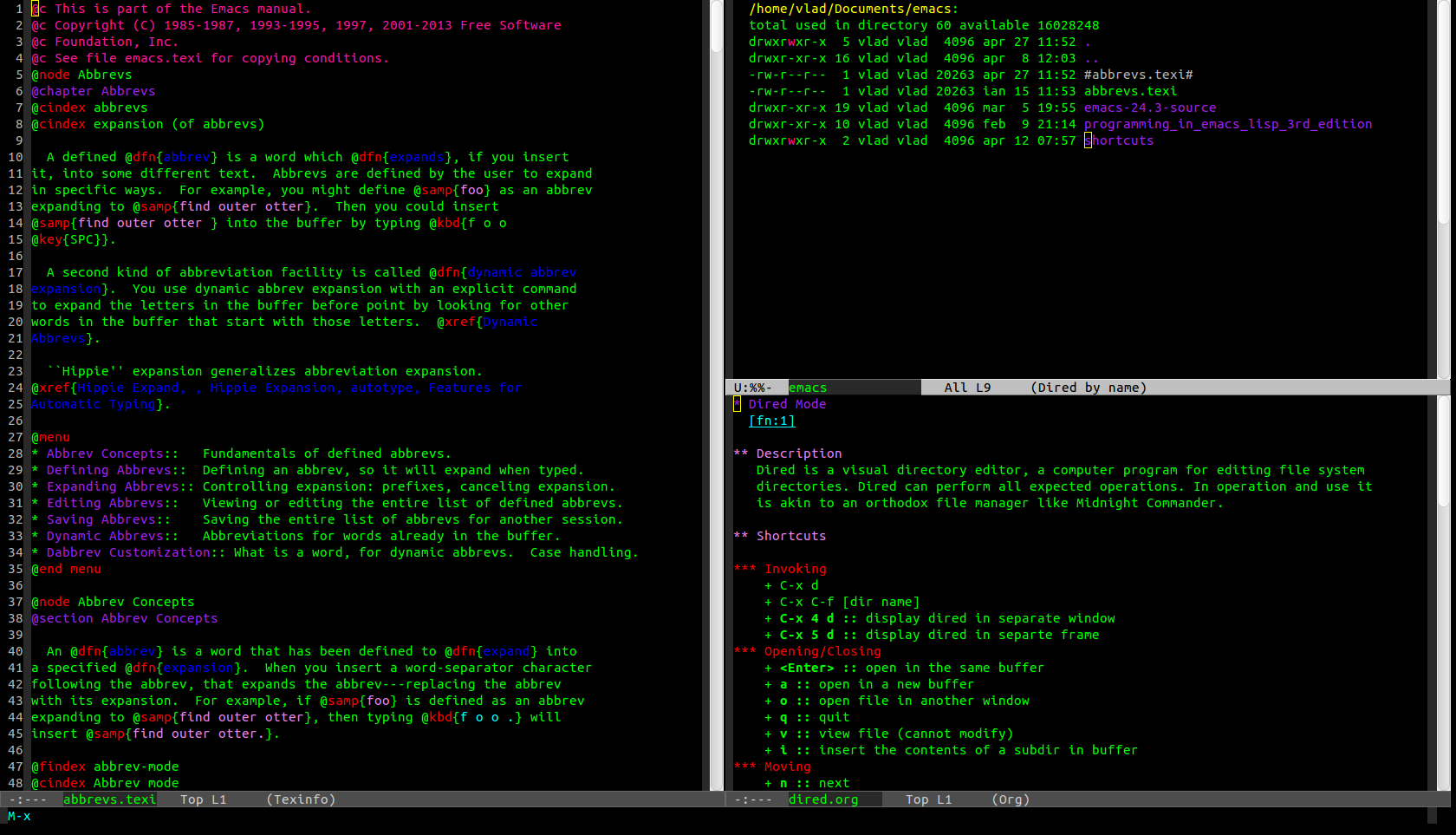This screenshot has width=1456, height=835.
Task: Click '@key{SPC}' on line 15
Action: pyautogui.click(x=69, y=239)
